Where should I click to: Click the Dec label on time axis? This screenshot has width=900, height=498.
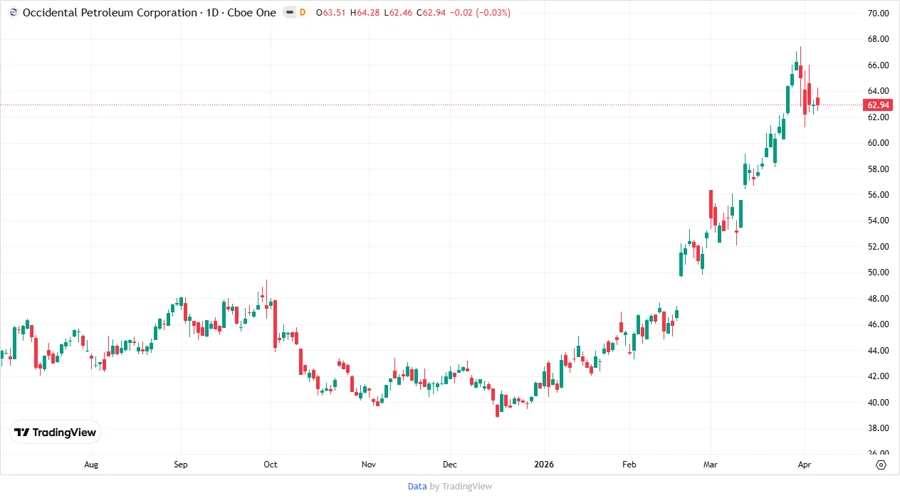click(x=449, y=464)
